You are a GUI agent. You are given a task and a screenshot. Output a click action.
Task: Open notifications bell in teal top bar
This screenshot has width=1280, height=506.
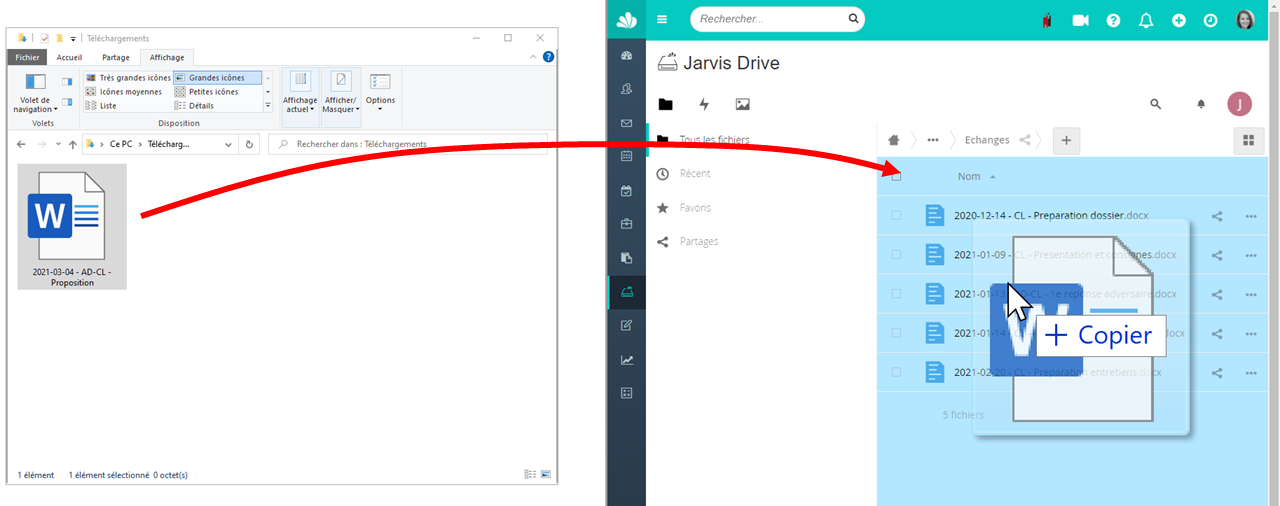click(x=1146, y=20)
